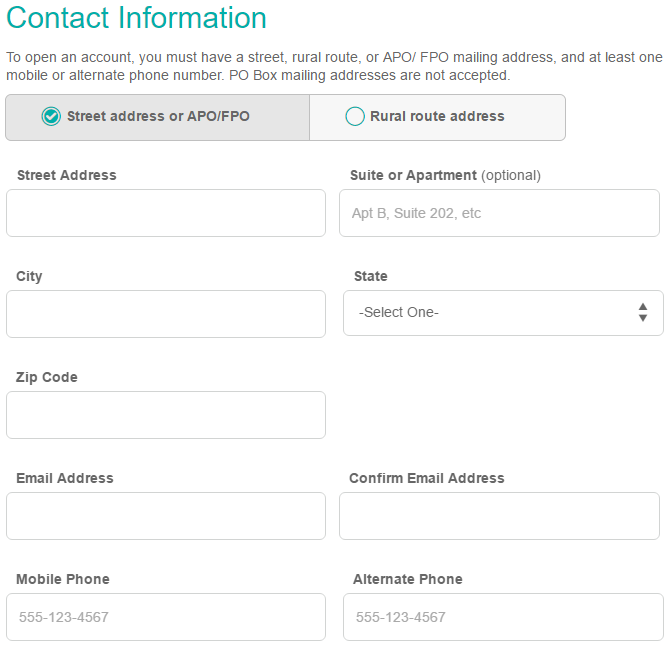
Task: Click the Alternate Phone input box
Action: pos(503,617)
